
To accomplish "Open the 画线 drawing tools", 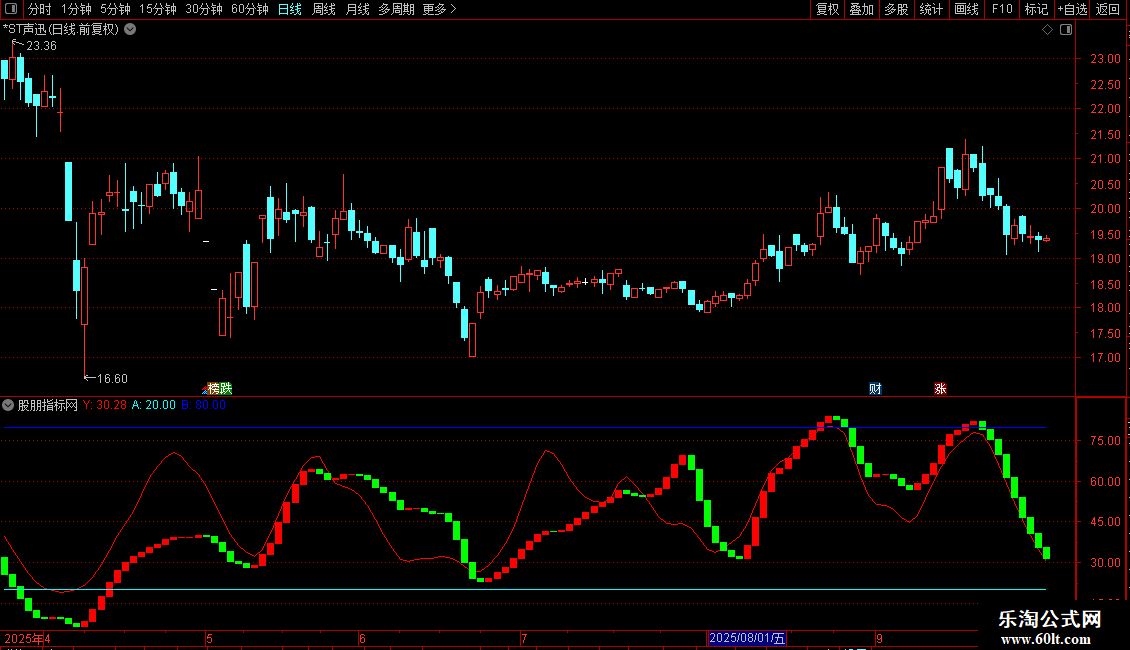I will (966, 9).
